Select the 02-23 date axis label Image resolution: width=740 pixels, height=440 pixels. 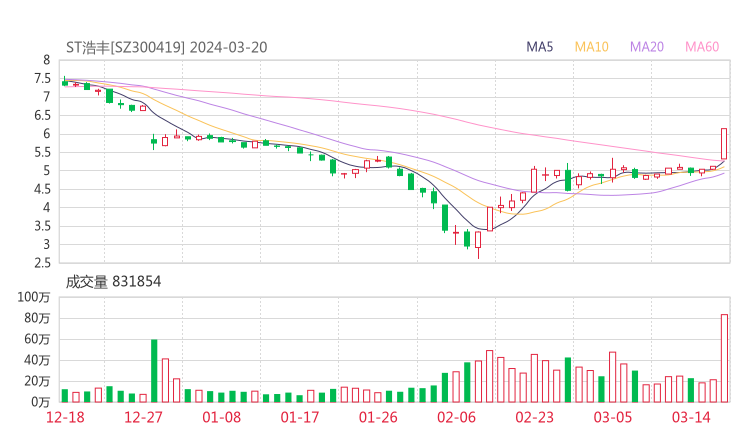pos(534,417)
